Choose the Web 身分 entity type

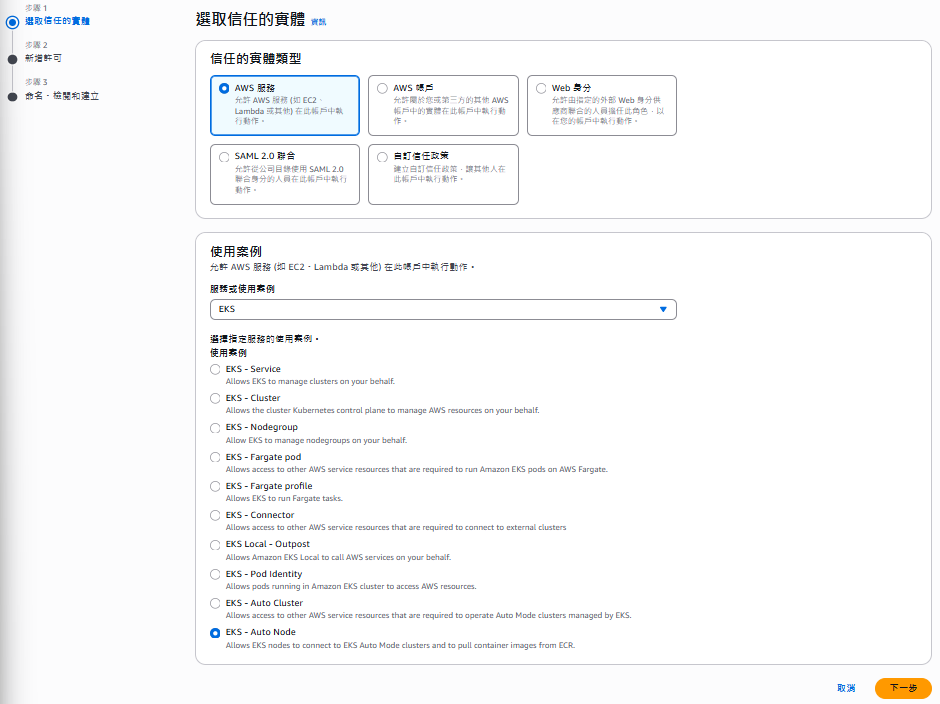[x=602, y=105]
